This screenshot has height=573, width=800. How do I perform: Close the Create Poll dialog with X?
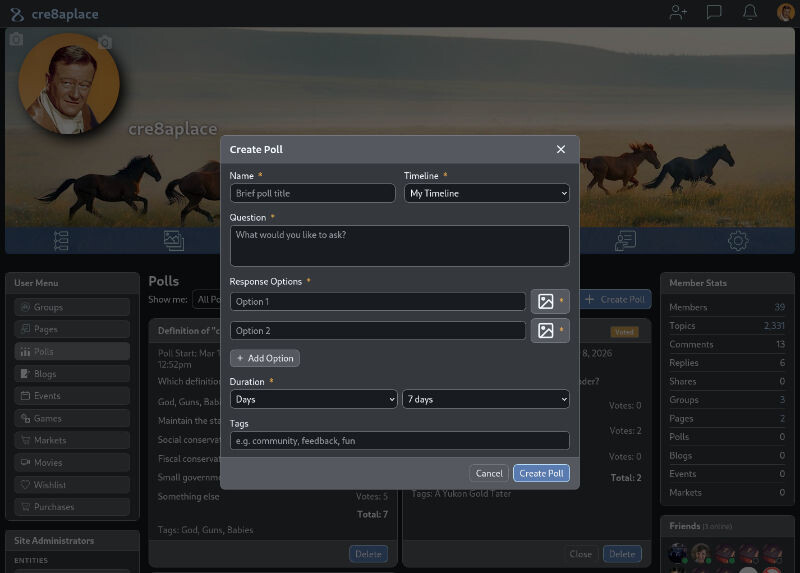[560, 149]
